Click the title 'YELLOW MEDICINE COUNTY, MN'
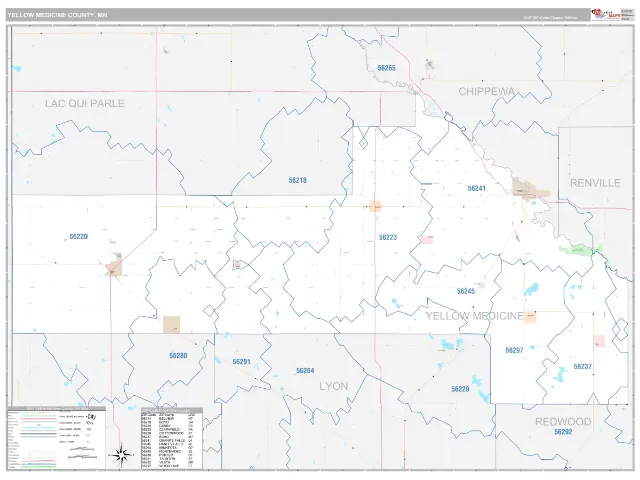 58,15
